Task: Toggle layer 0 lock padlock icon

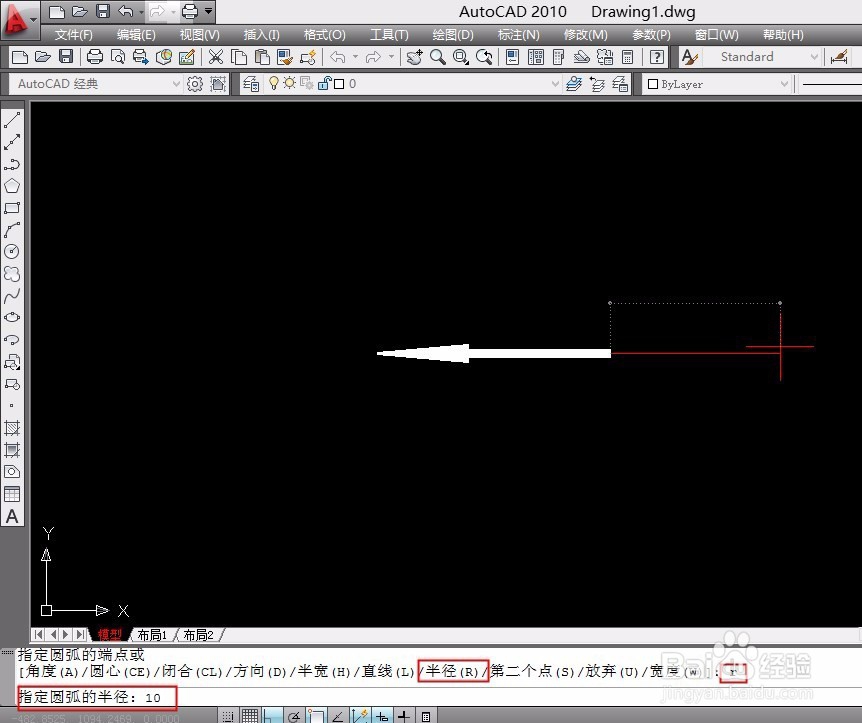Action: pos(324,84)
